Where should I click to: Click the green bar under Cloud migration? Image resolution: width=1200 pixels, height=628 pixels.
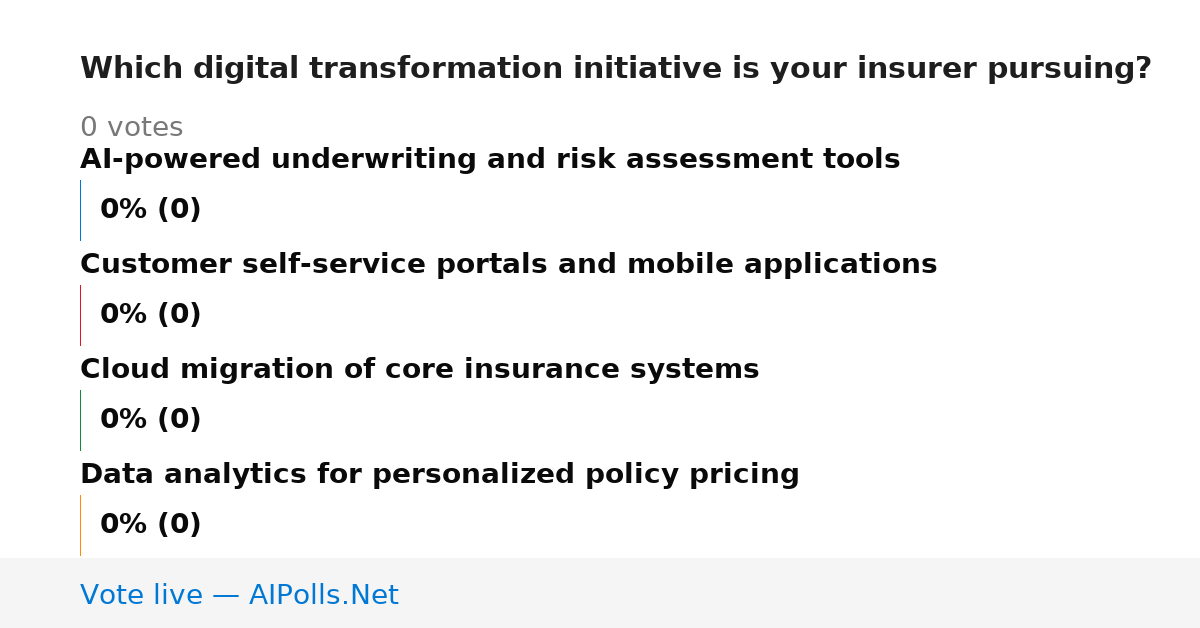[80, 420]
